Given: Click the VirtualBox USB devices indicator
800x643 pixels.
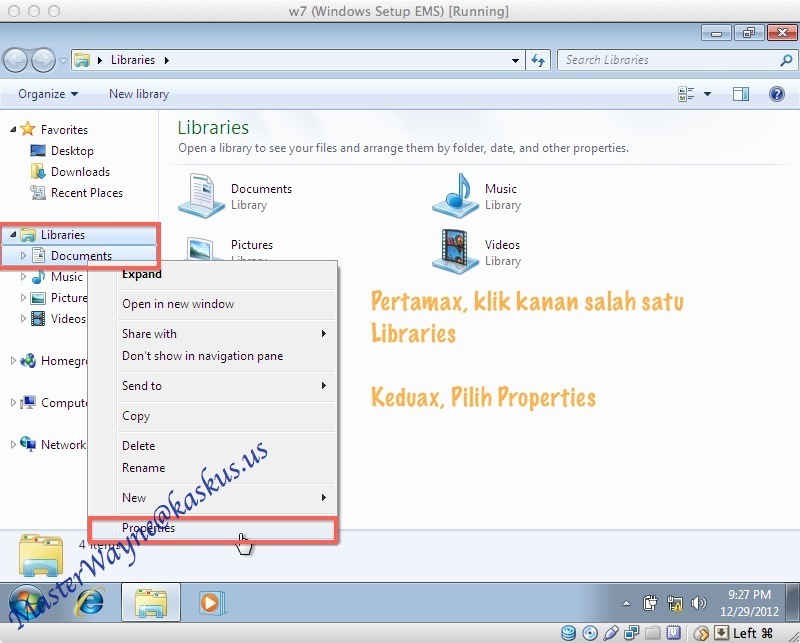Looking at the screenshot, I should pos(611,633).
